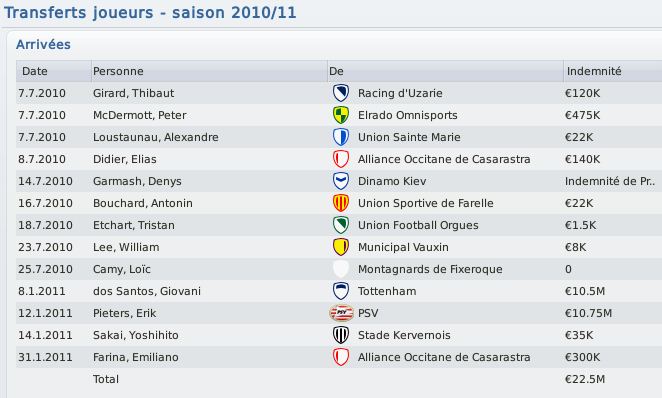The height and width of the screenshot is (398, 662).
Task: Click the Union Sportive de Farelle striped crest
Action: point(341,203)
